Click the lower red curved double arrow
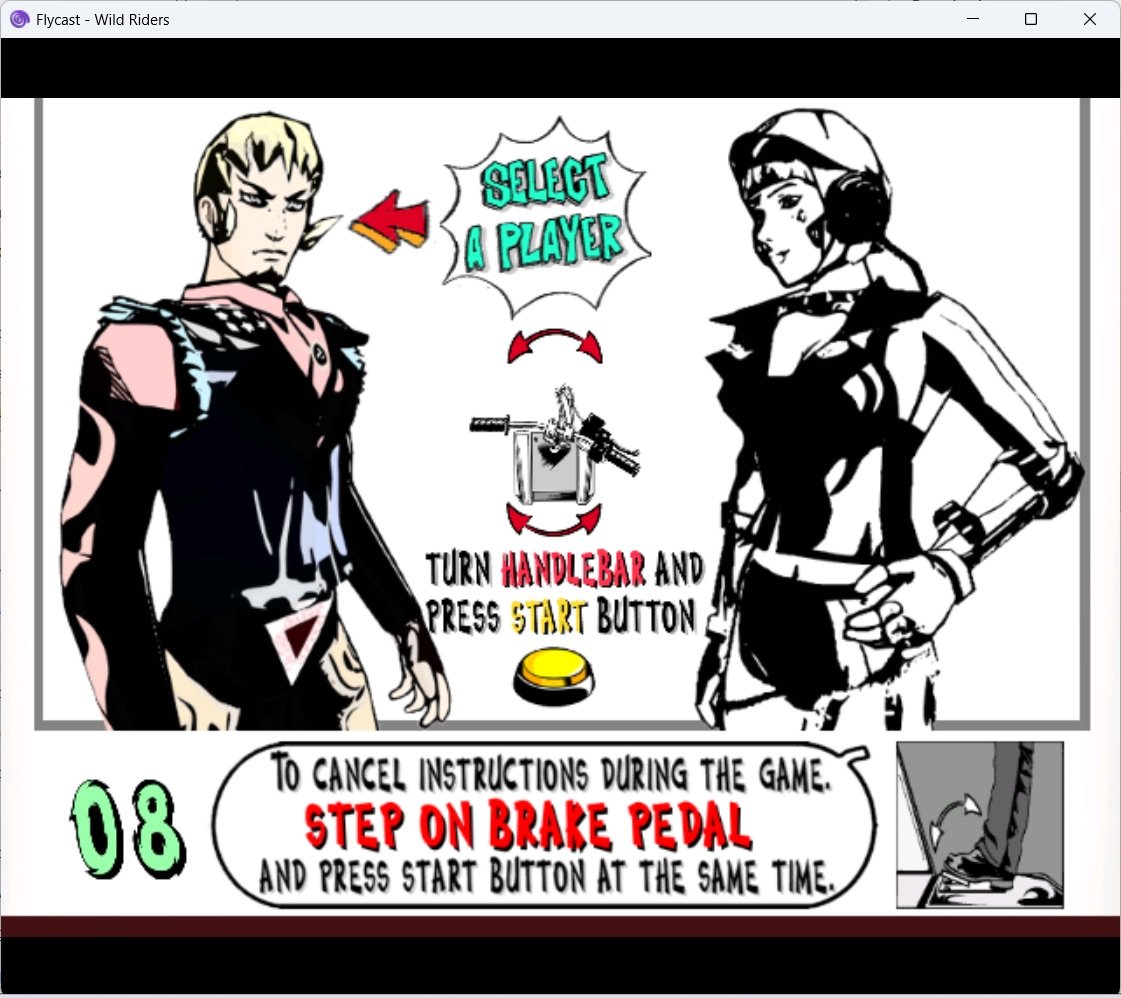 [x=555, y=519]
